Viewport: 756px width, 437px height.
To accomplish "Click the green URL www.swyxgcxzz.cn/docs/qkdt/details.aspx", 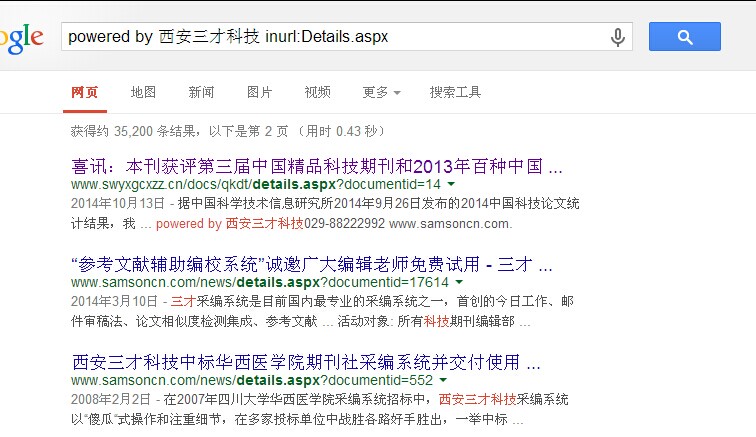I will [x=256, y=184].
